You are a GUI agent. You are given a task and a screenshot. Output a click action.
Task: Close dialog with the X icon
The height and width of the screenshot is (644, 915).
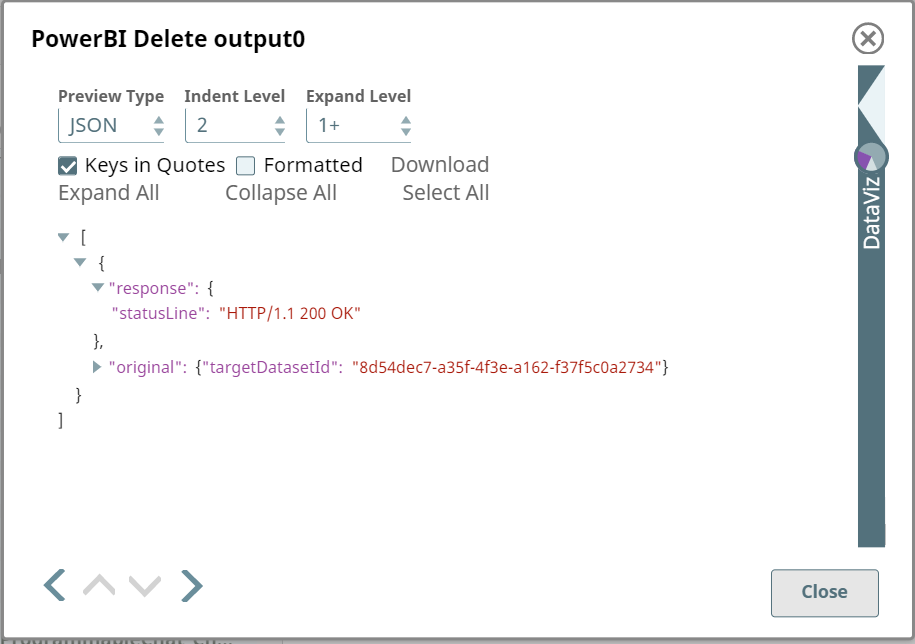[868, 38]
